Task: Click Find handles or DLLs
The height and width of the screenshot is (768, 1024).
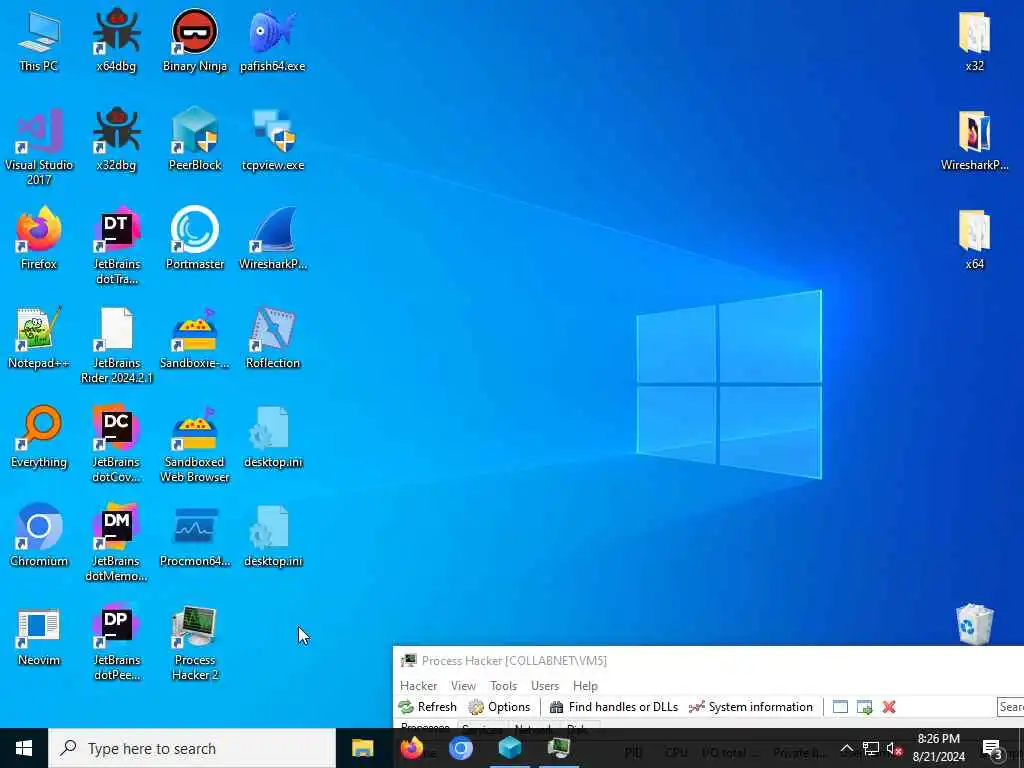Action: (614, 707)
